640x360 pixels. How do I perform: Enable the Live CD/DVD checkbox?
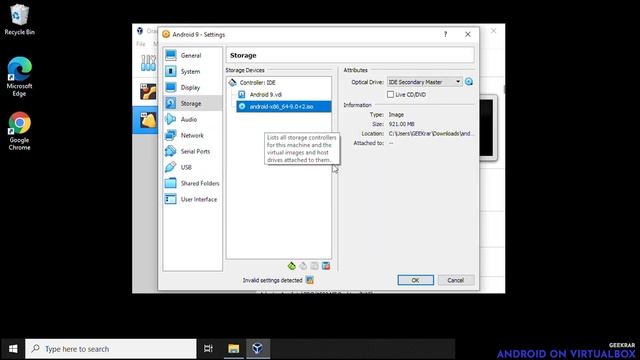click(390, 94)
